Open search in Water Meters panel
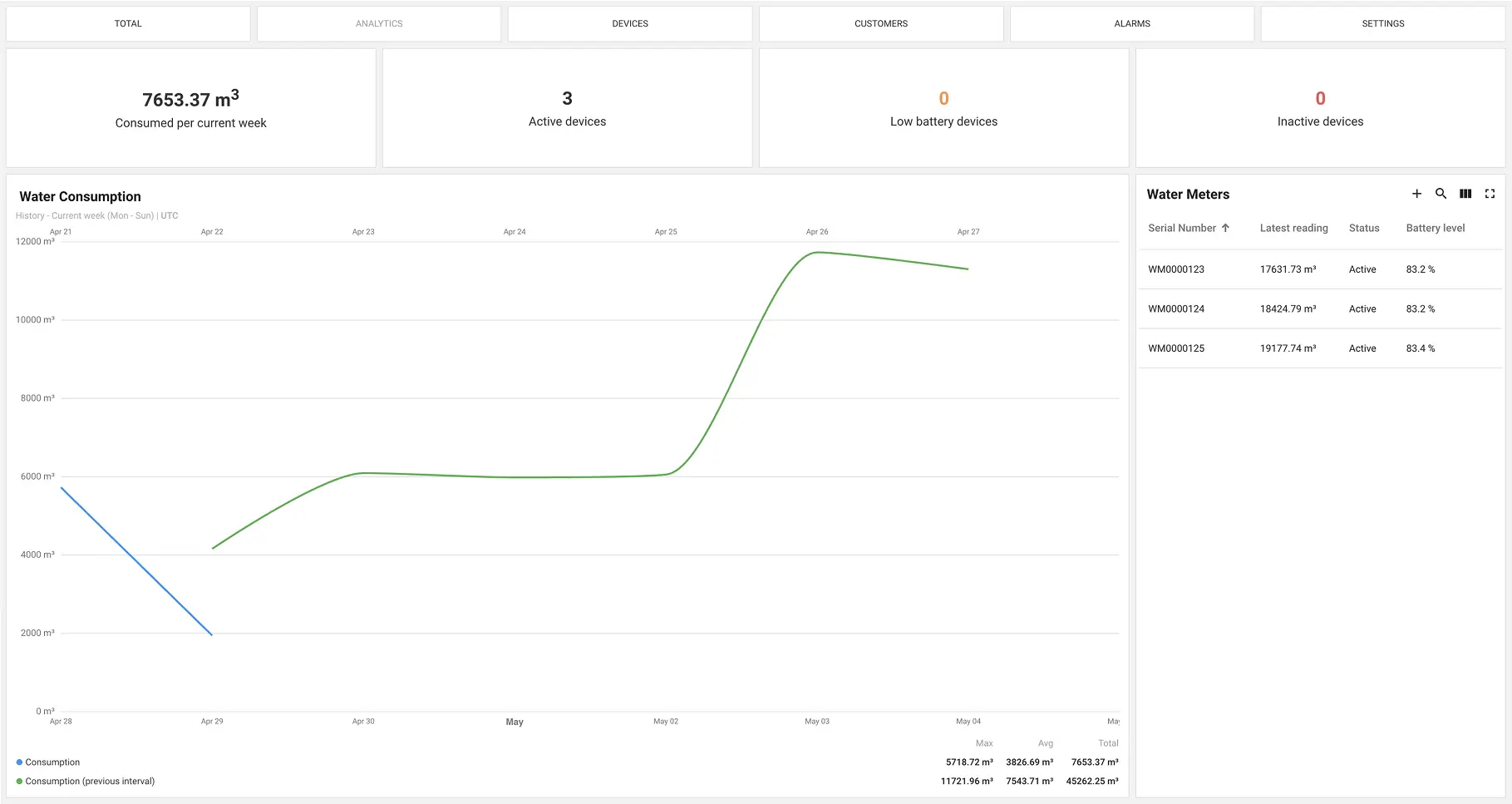Image resolution: width=1512 pixels, height=804 pixels. tap(1441, 194)
